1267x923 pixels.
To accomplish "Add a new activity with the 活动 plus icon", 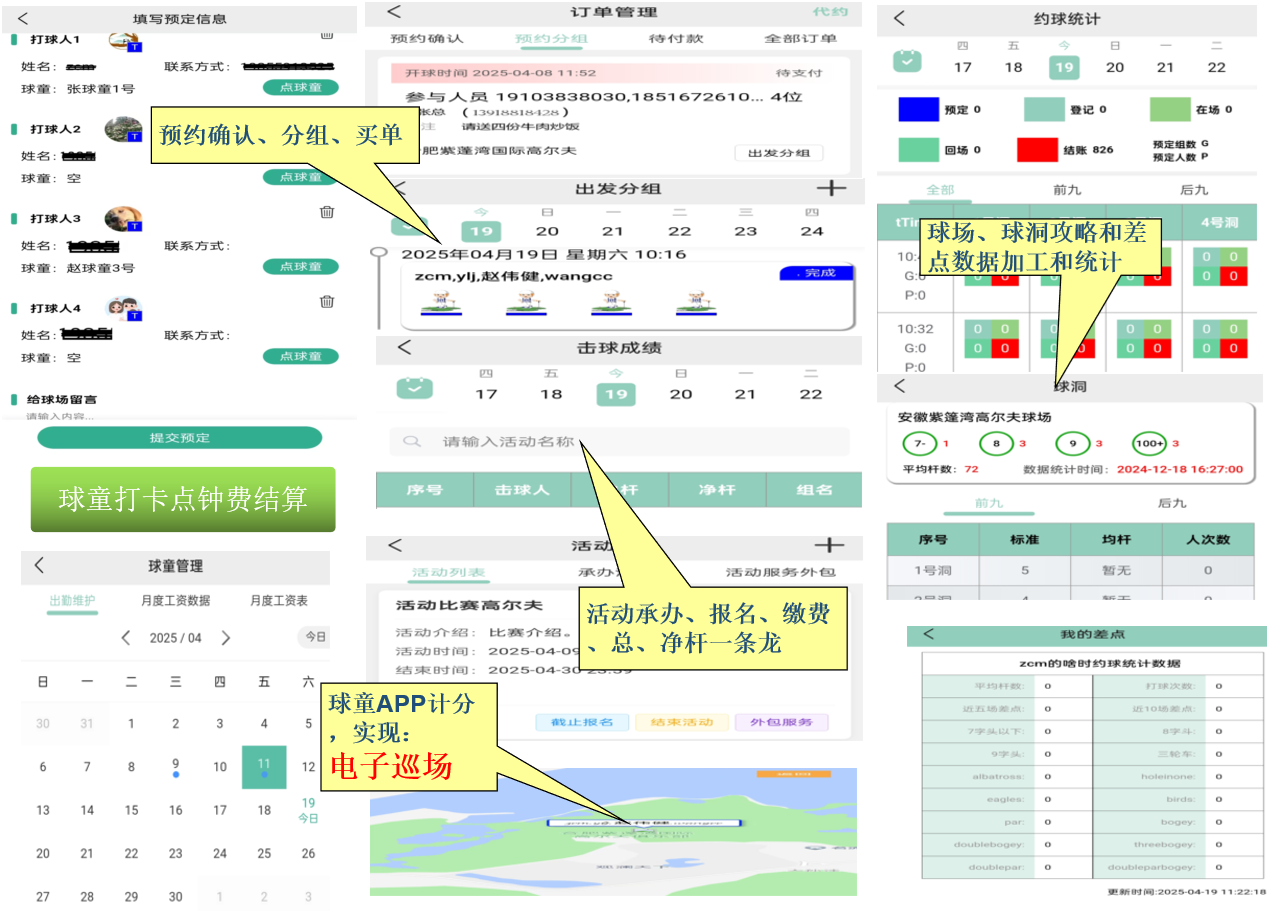I will (829, 545).
